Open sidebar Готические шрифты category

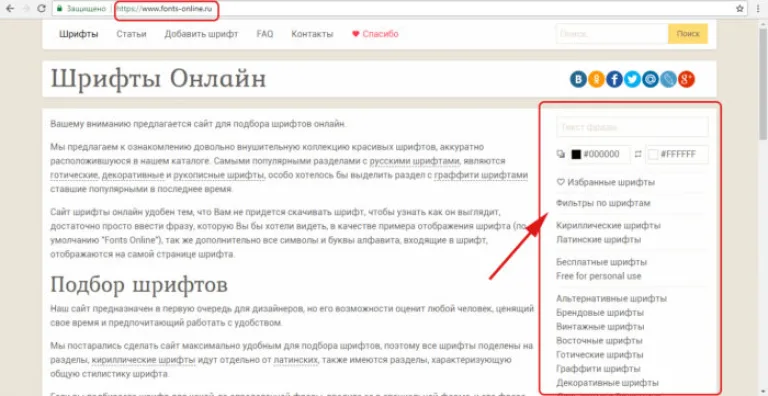click(600, 355)
